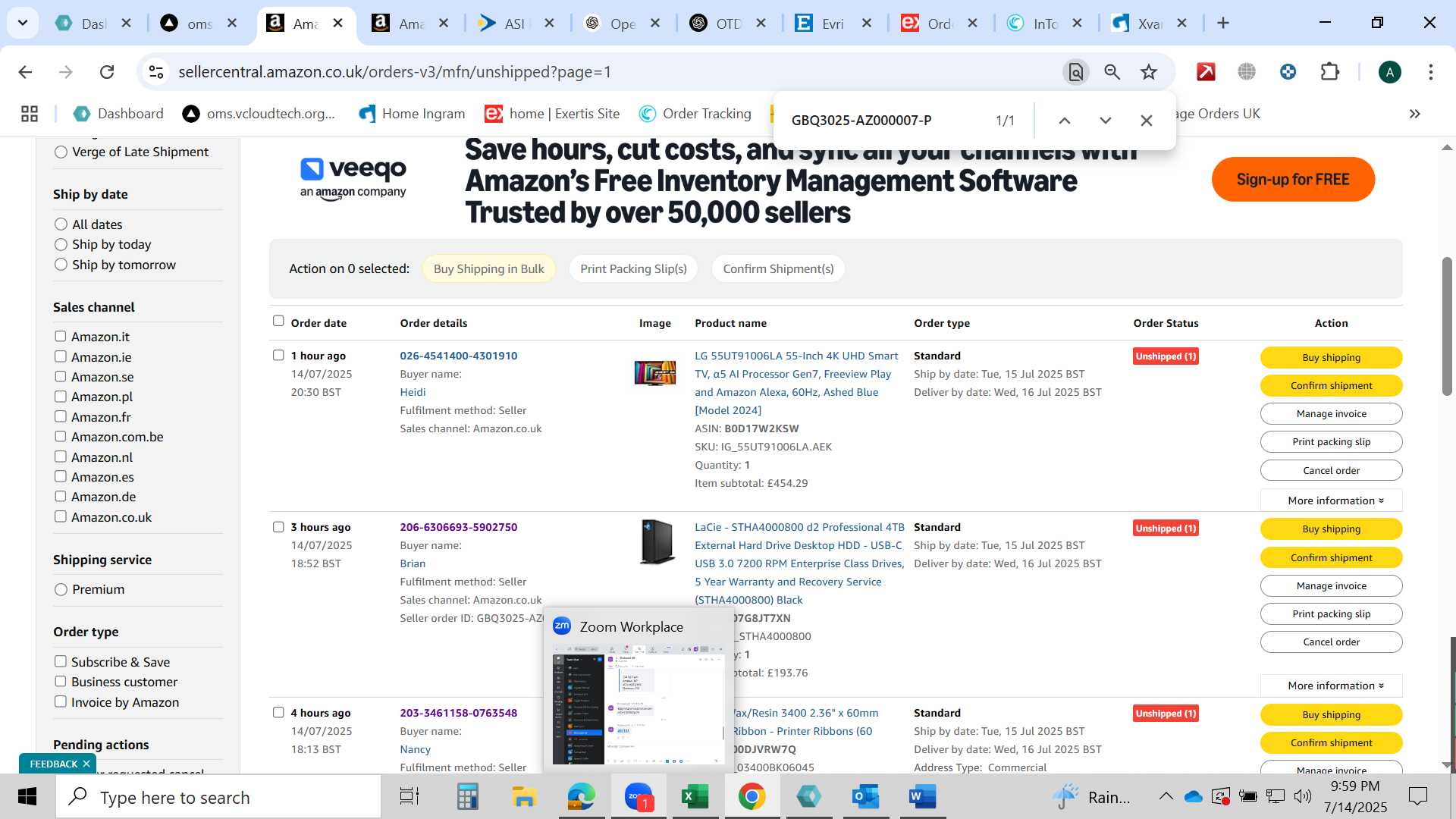Click Print Packing Slip(s) bulk button

coord(633,268)
